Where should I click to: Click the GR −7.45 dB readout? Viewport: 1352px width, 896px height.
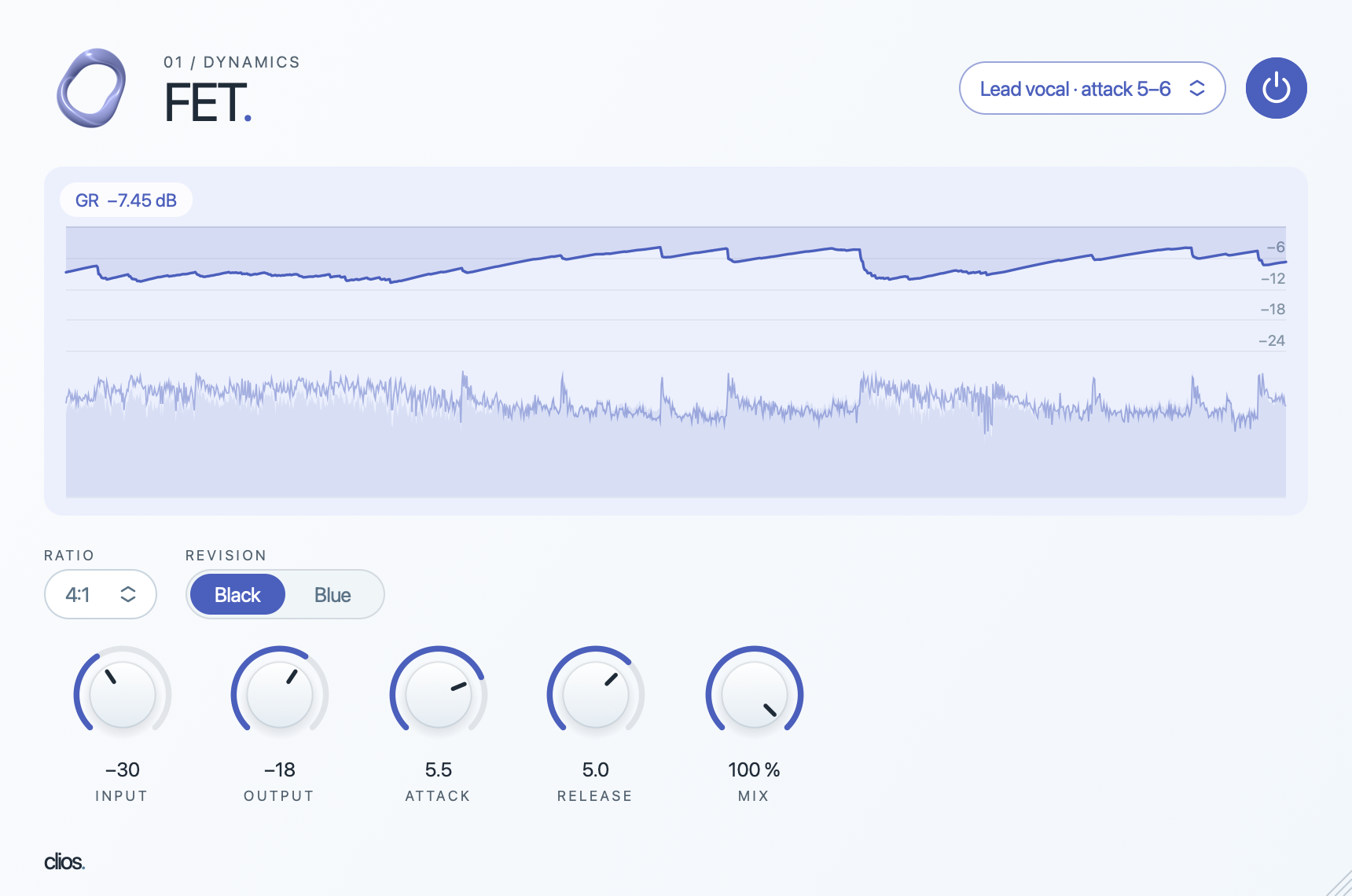click(126, 200)
